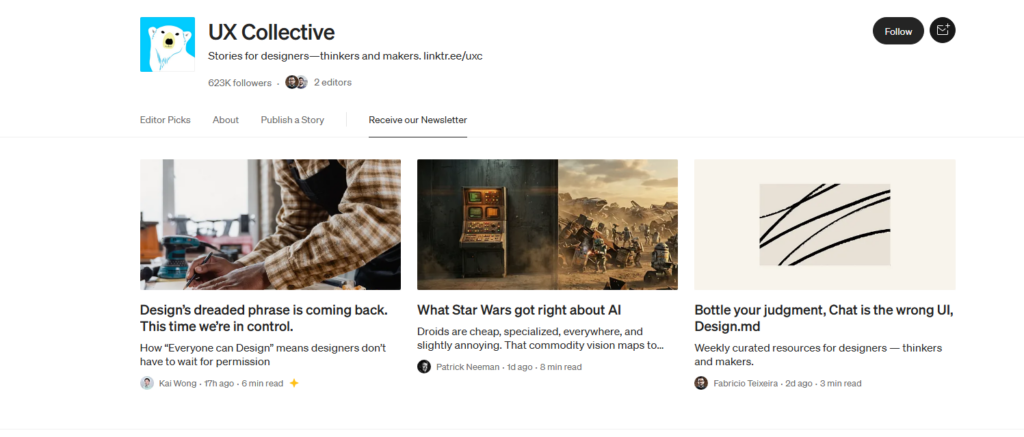This screenshot has height=437, width=1024.
Task: Open Patrick Neeman's author avatar
Action: 424,367
